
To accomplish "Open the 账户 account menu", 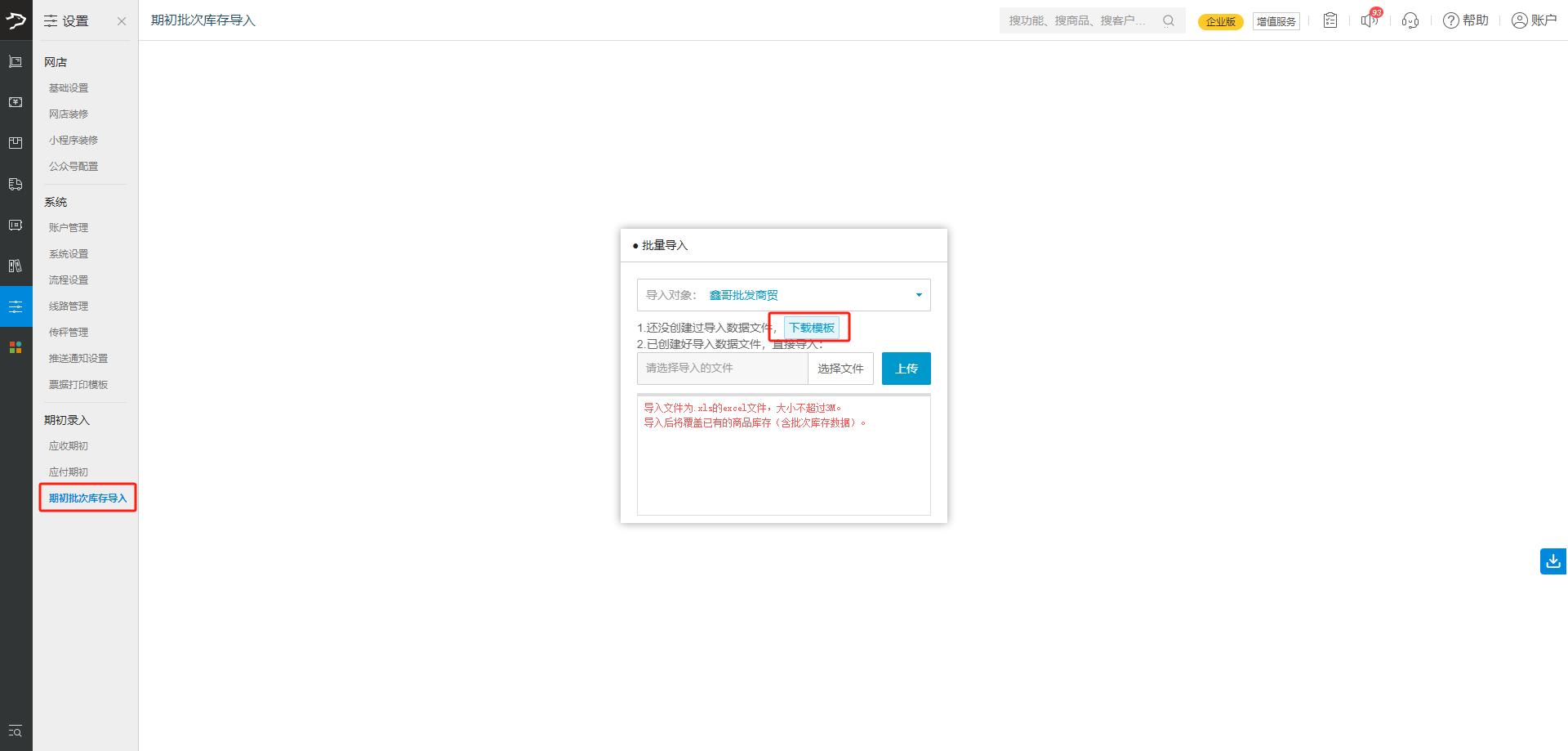I will coord(1534,20).
